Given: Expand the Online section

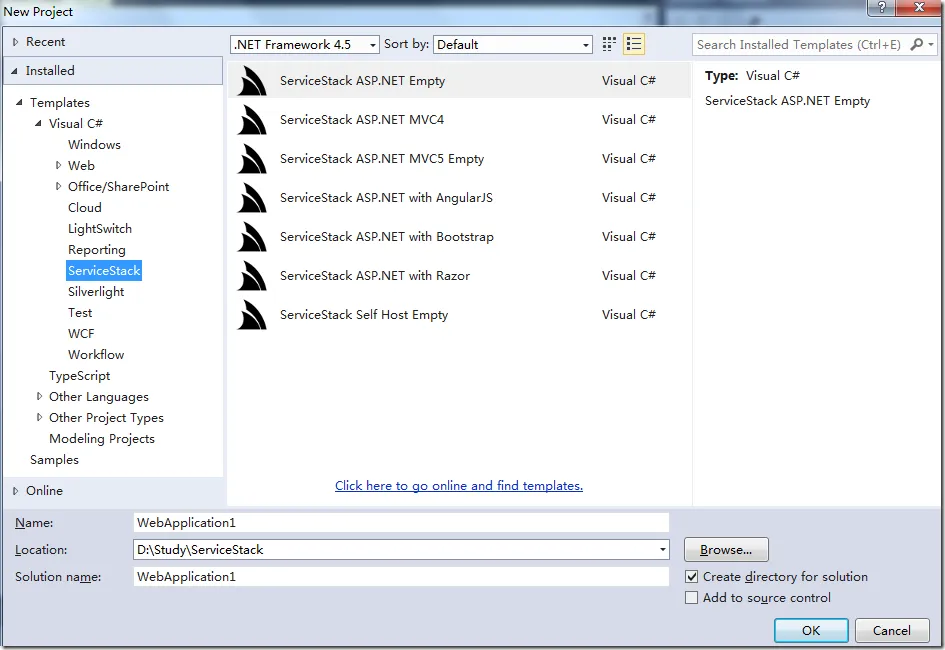Looking at the screenshot, I should (x=16, y=491).
